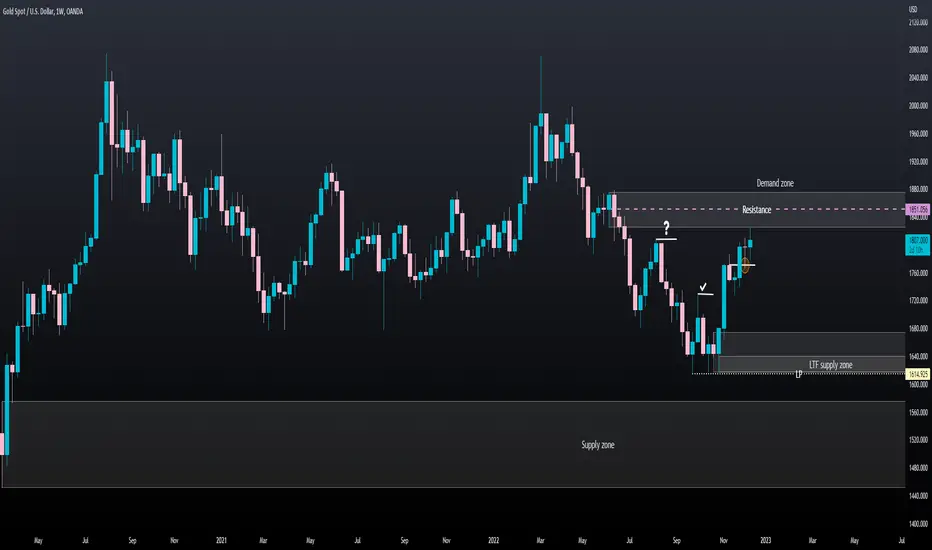This screenshot has height=550, width=932.
Task: Click the Nov label just before 2022
Action: [446, 540]
